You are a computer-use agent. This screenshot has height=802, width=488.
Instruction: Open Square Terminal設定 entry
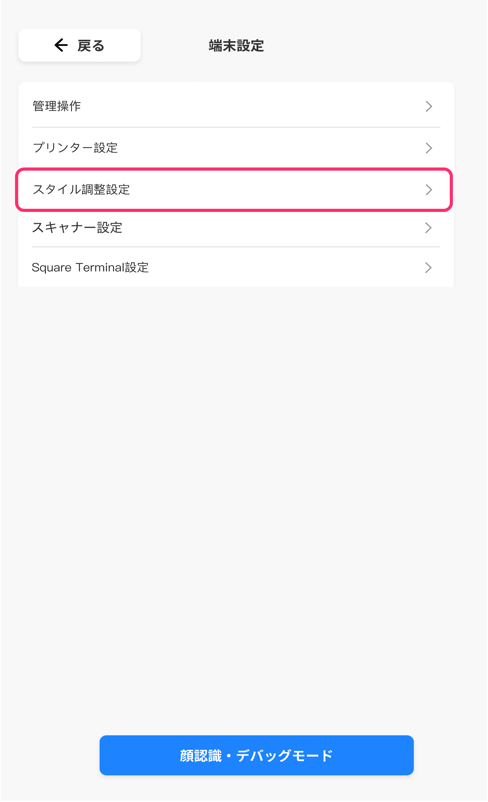click(236, 268)
